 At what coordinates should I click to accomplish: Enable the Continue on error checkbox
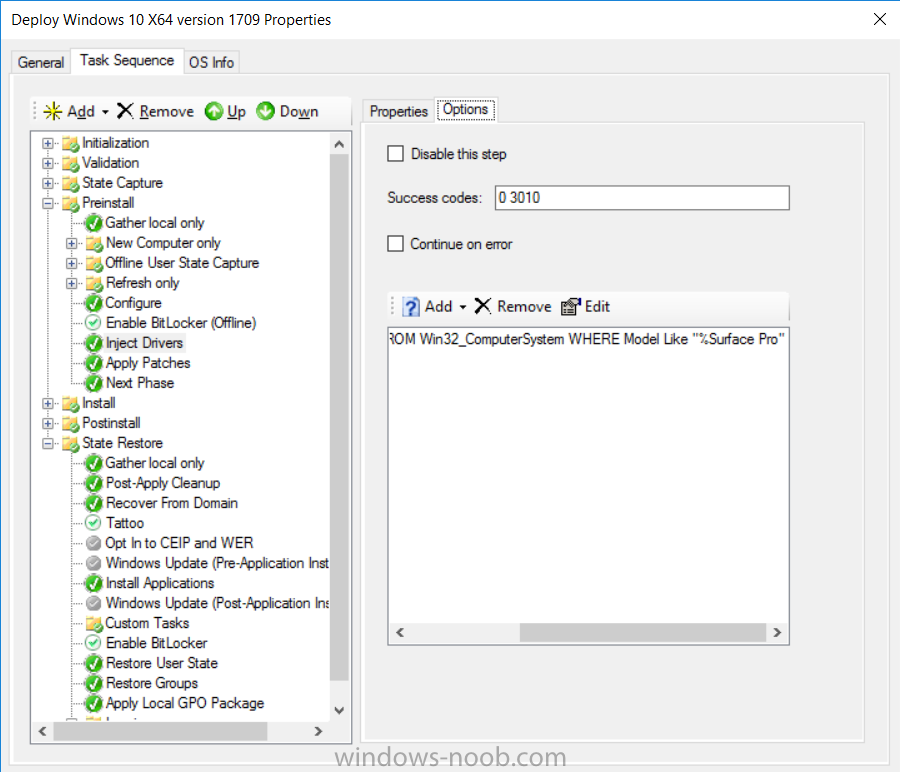[x=395, y=243]
